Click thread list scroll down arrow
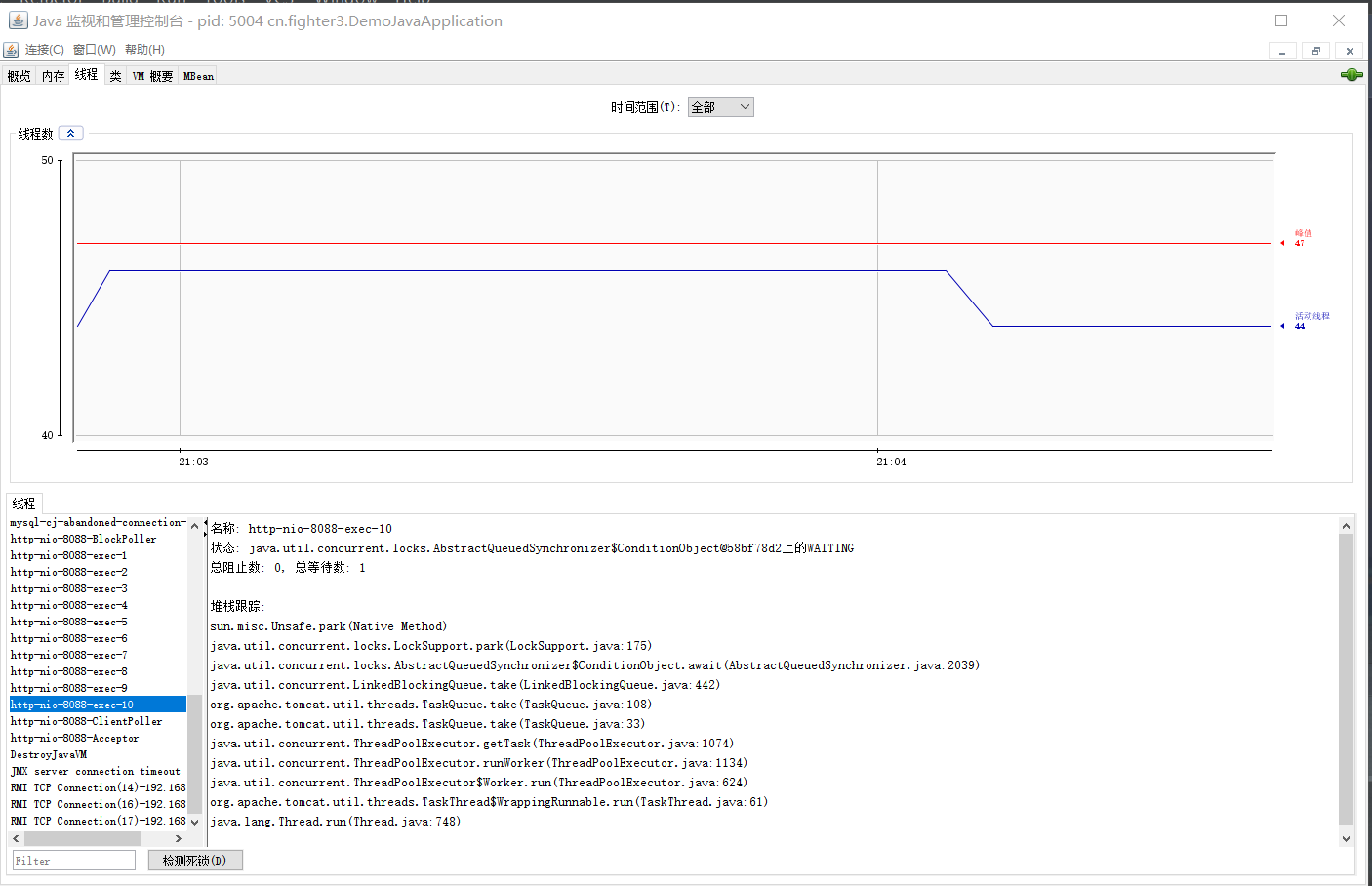 click(x=194, y=822)
